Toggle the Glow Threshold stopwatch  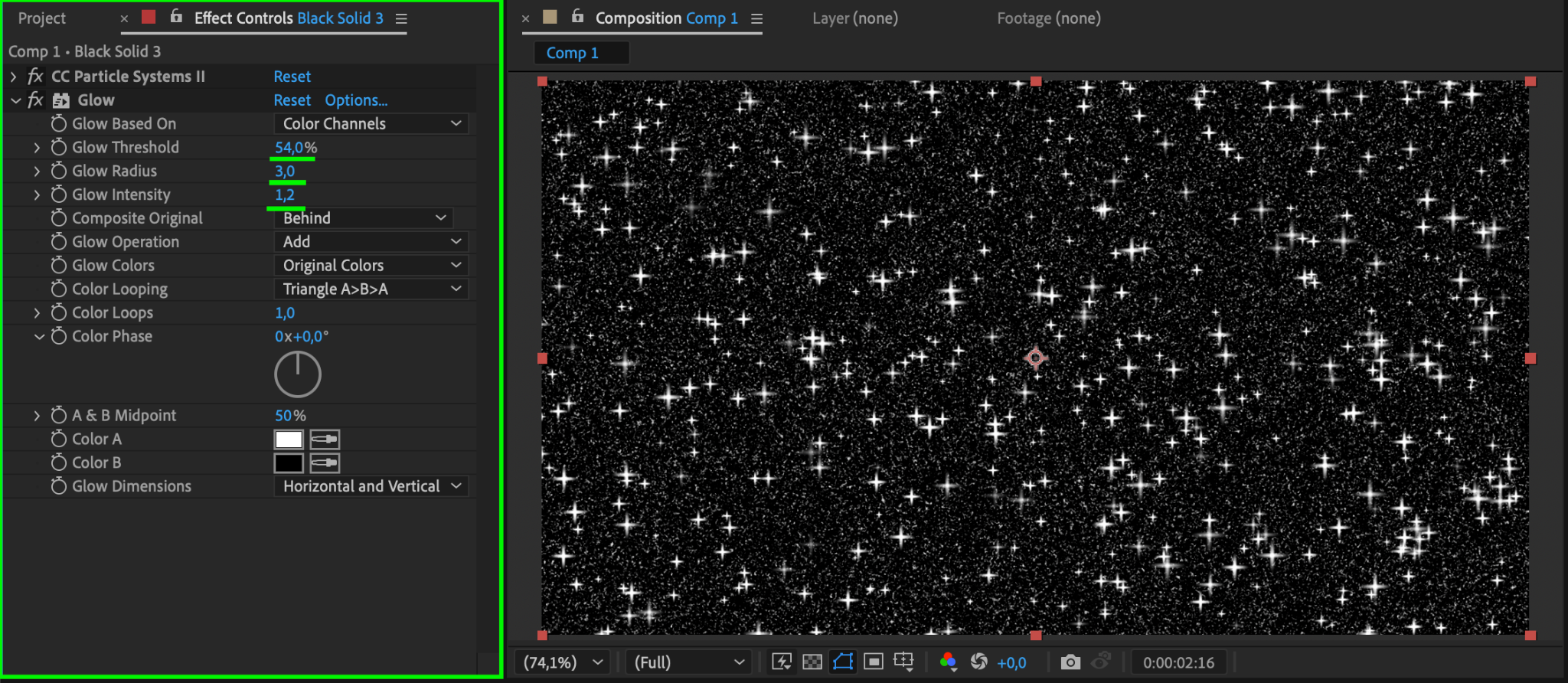tap(59, 147)
